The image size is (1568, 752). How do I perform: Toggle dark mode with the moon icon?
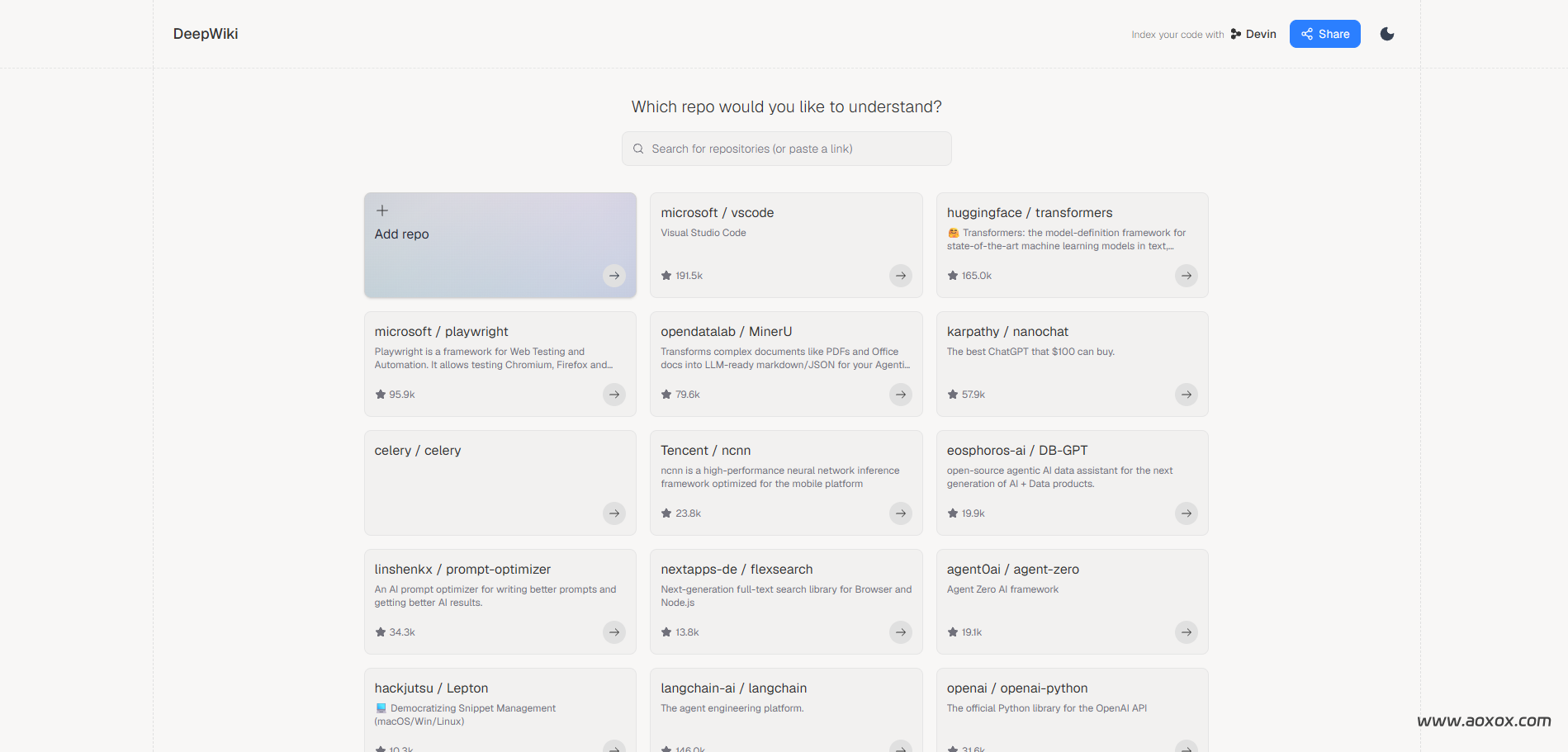pyautogui.click(x=1387, y=34)
